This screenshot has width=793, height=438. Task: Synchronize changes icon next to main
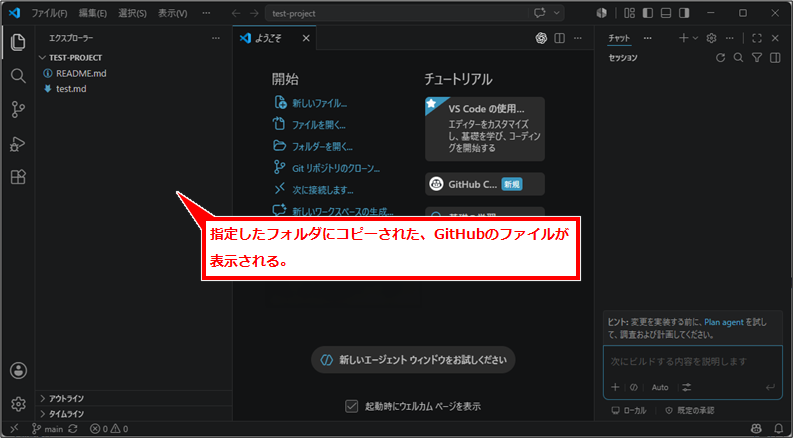tap(73, 429)
